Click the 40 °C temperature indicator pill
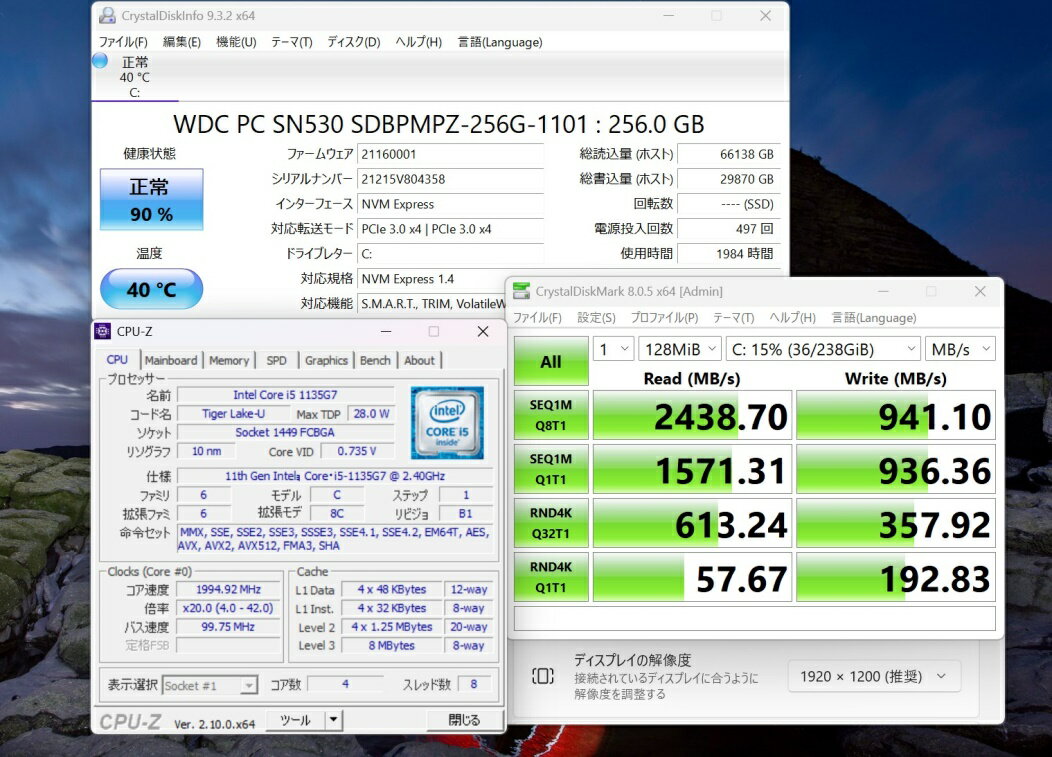This screenshot has height=757, width=1052. pyautogui.click(x=151, y=290)
